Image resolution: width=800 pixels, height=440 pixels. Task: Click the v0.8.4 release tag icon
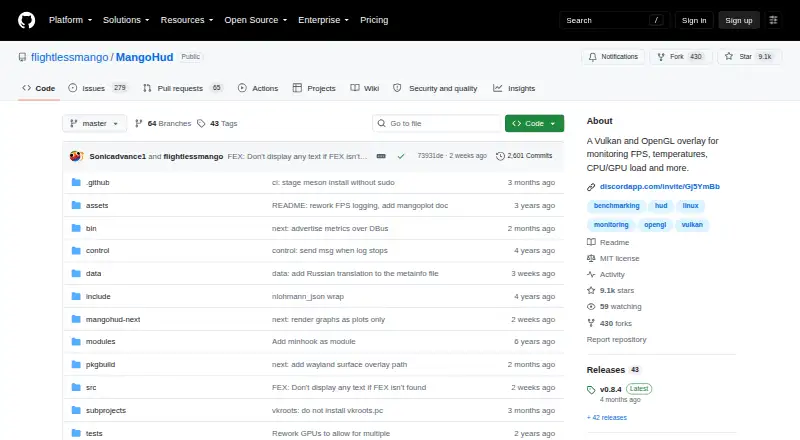coord(591,390)
